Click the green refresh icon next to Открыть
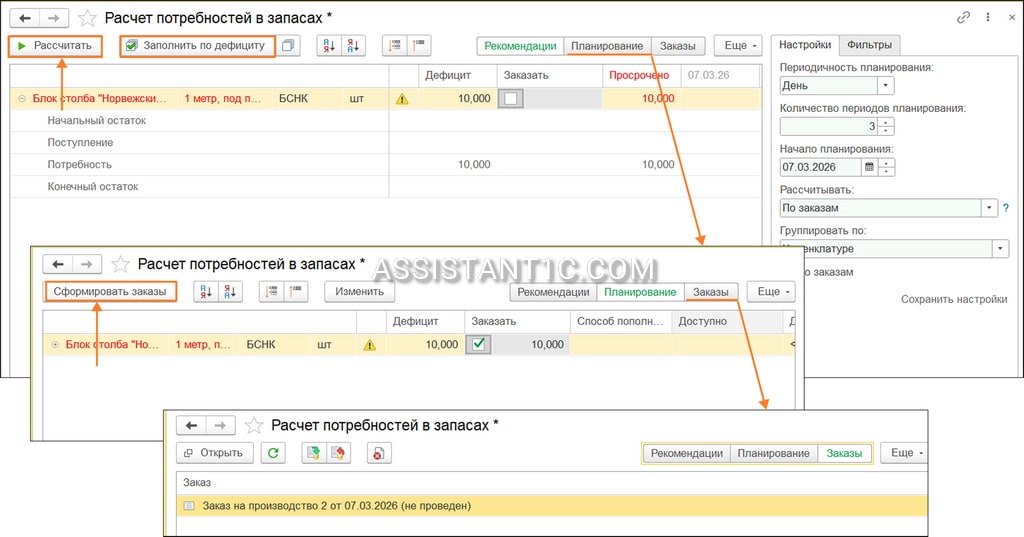This screenshot has width=1024, height=537. (273, 453)
